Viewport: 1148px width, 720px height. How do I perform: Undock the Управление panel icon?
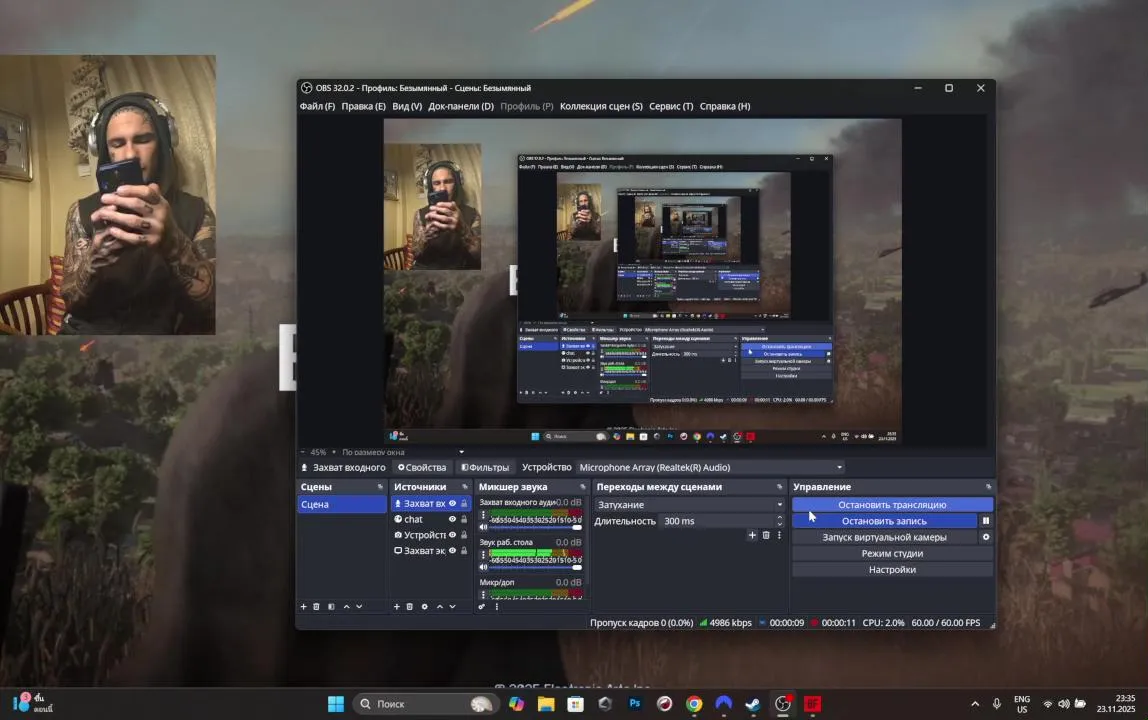coord(988,486)
